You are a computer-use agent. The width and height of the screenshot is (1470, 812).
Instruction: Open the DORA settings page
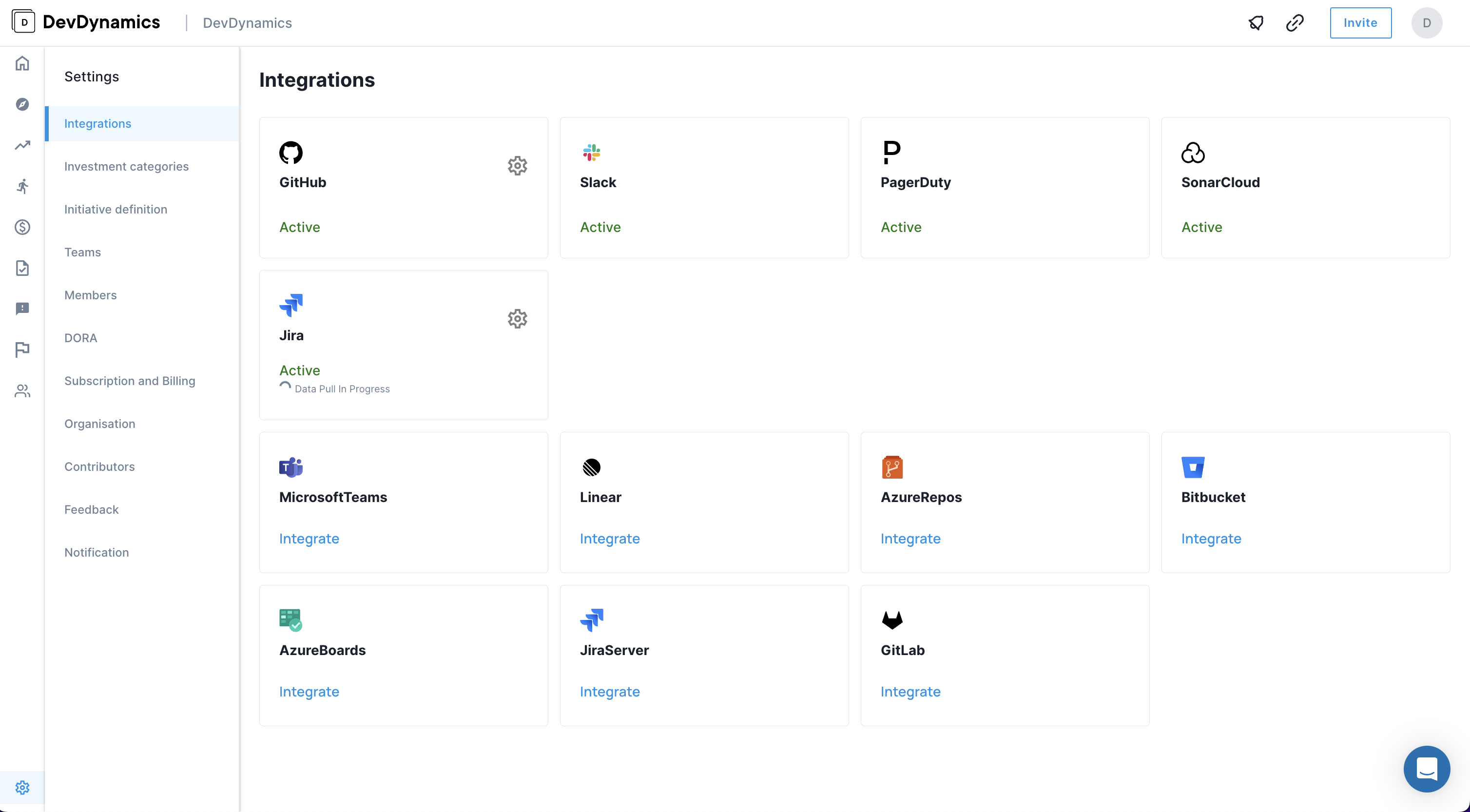point(80,338)
